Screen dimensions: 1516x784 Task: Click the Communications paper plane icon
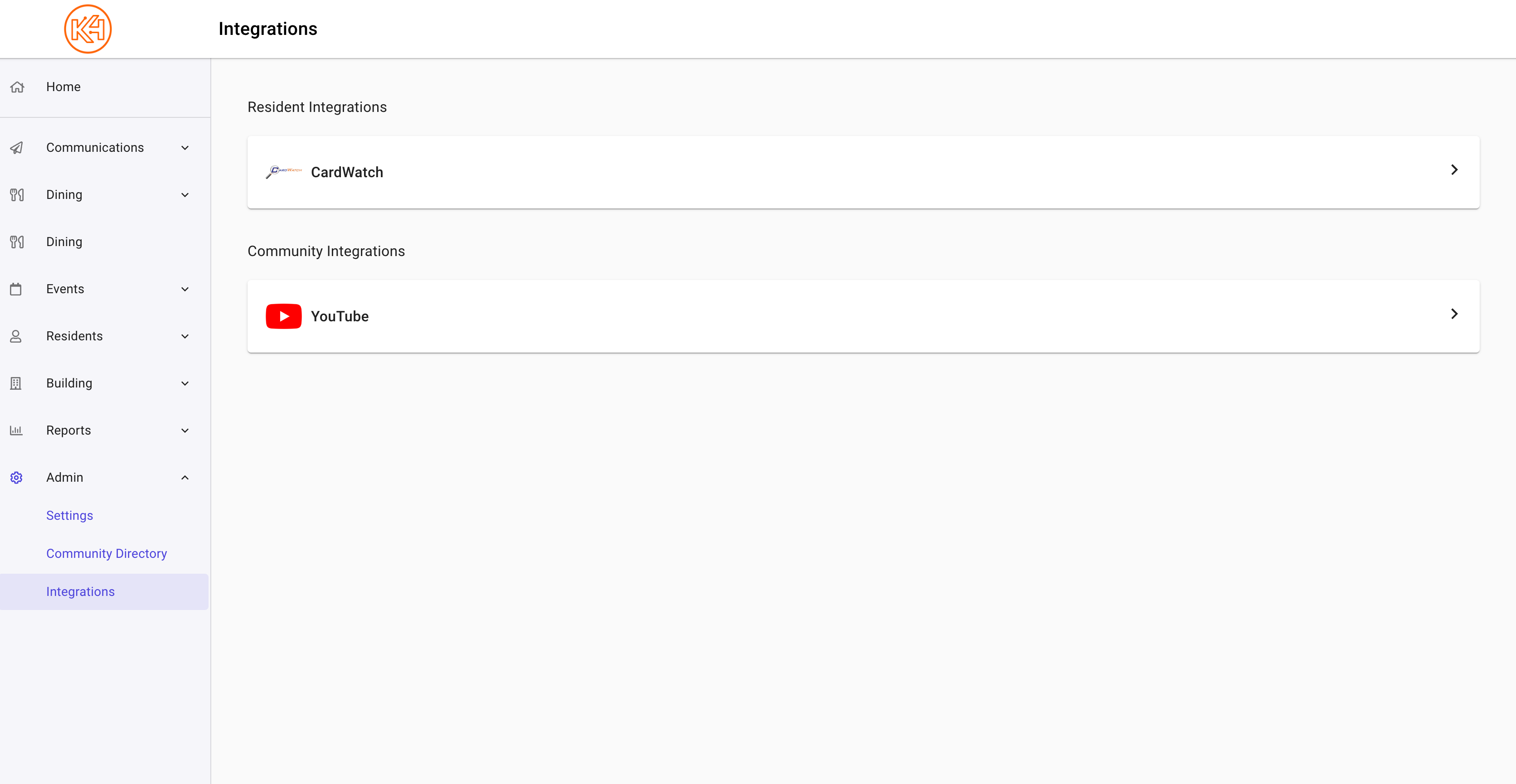[x=16, y=148]
